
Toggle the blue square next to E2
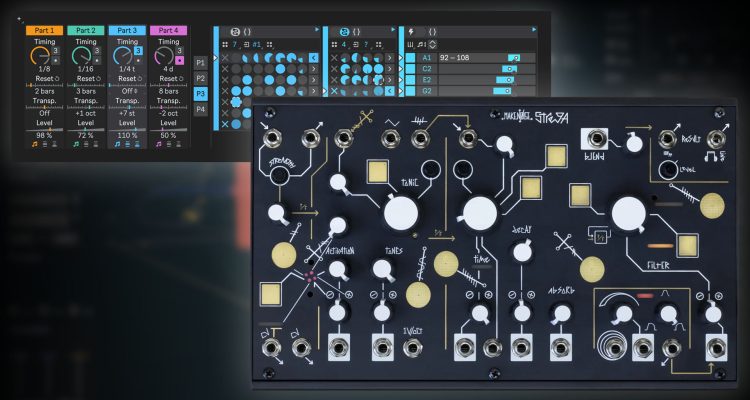411,80
